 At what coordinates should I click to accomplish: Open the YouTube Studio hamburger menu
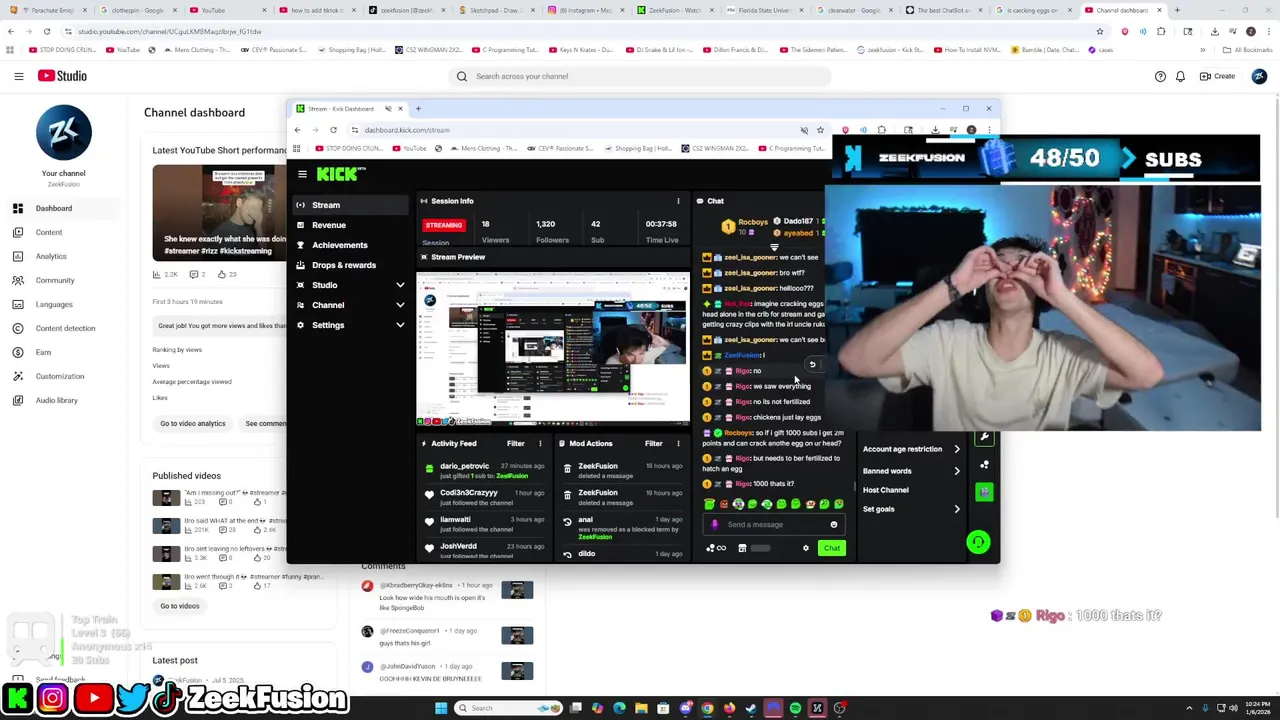[18, 76]
